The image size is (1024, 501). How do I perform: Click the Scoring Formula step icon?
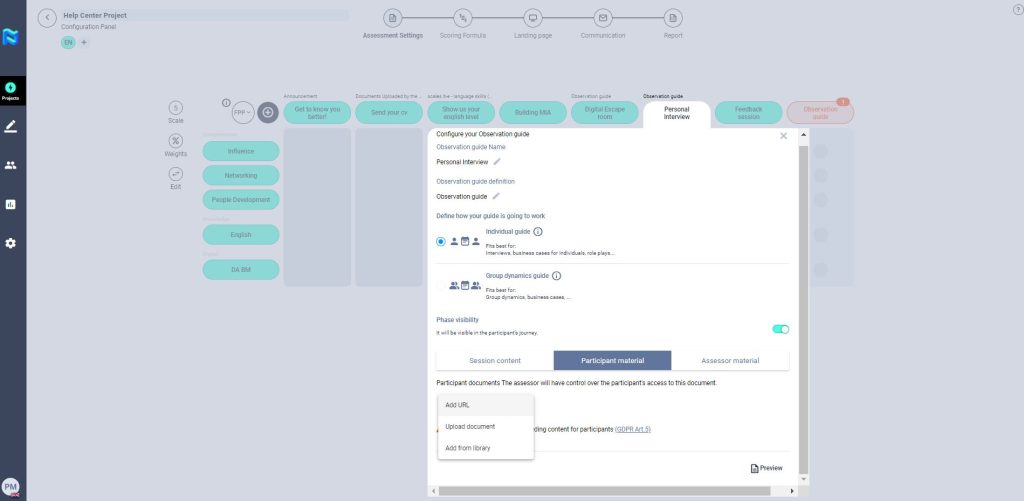coord(462,18)
